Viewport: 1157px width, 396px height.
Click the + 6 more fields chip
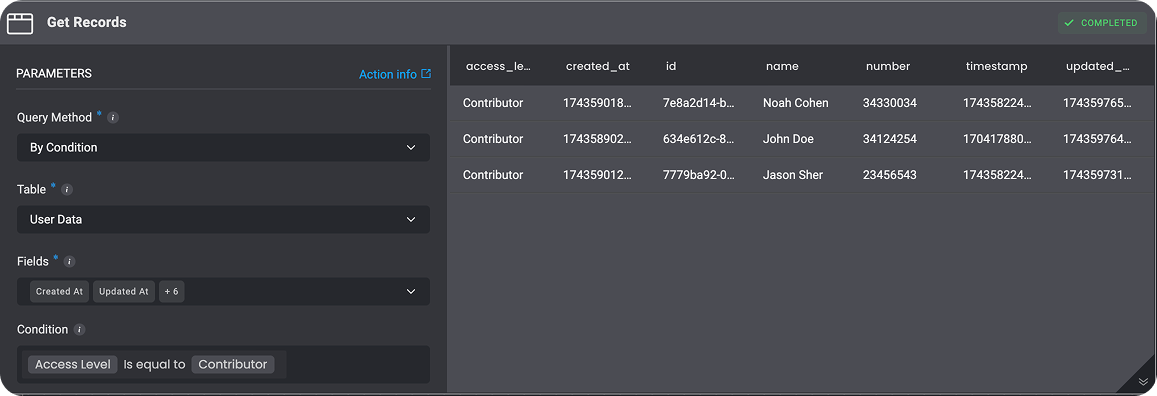coord(172,291)
